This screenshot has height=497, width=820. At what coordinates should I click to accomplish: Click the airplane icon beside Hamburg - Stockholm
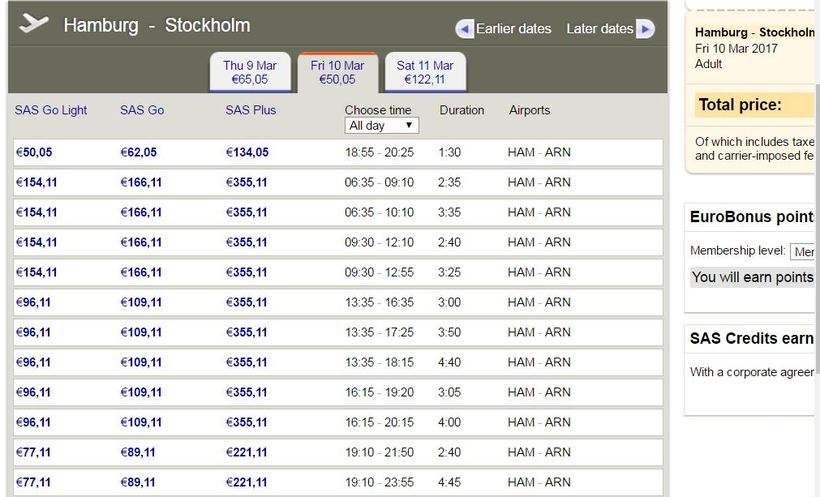[34, 24]
